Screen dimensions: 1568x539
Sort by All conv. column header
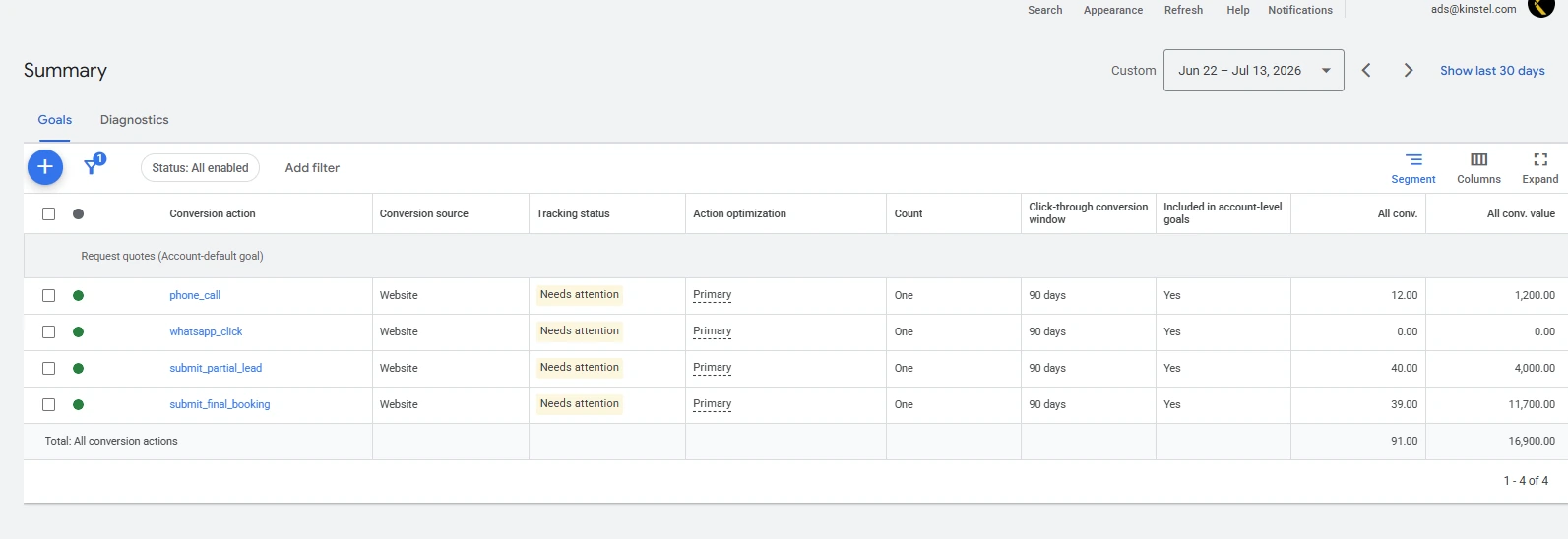1398,213
